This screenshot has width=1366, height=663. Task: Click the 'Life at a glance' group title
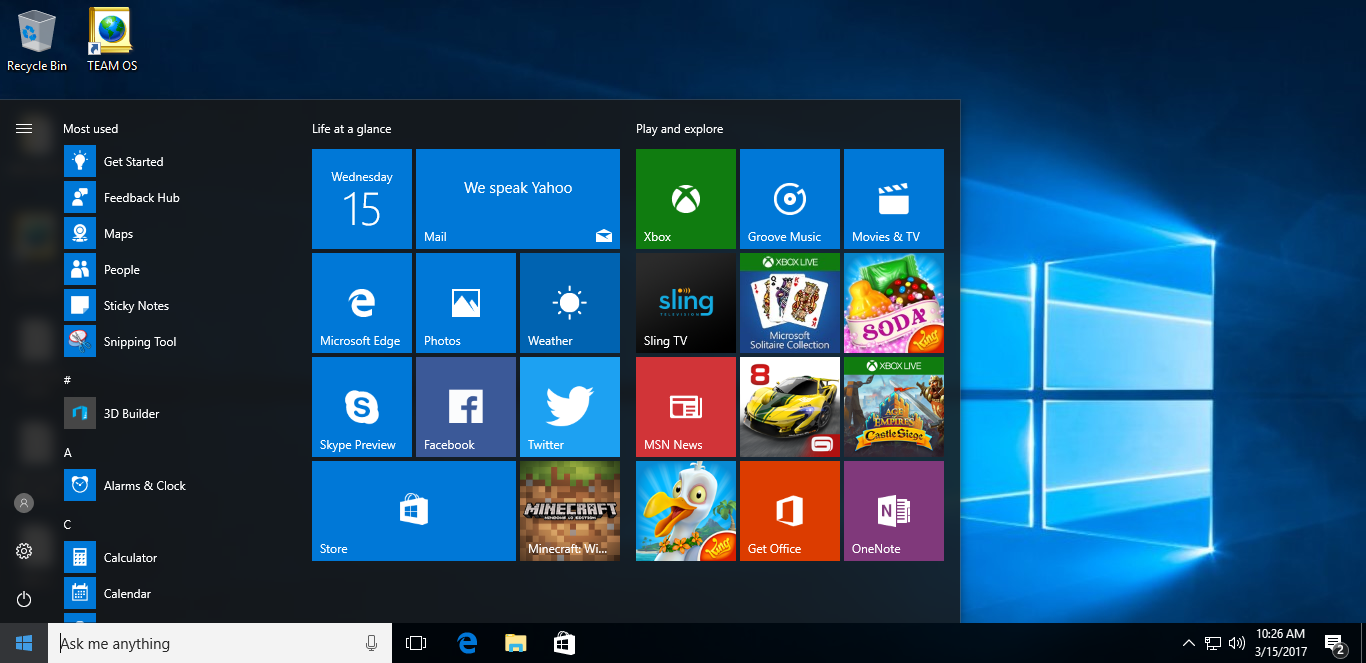coord(351,129)
